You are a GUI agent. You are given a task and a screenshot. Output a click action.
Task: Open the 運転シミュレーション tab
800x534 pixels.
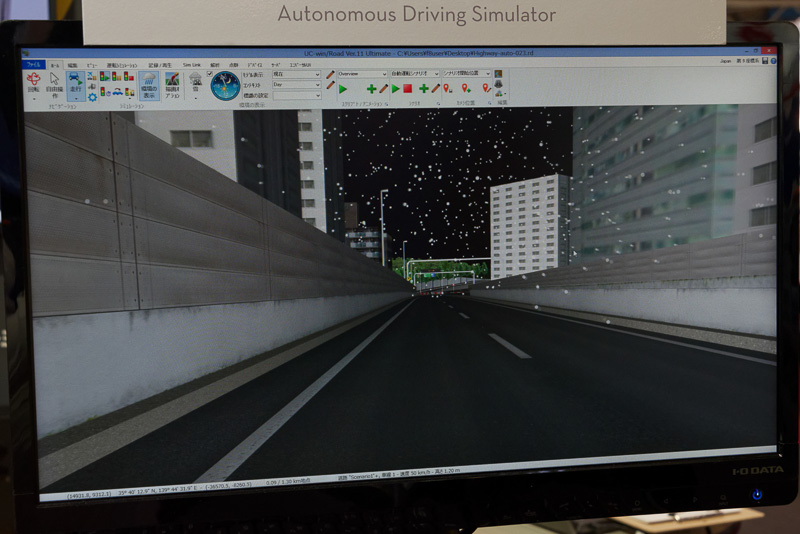(122, 65)
